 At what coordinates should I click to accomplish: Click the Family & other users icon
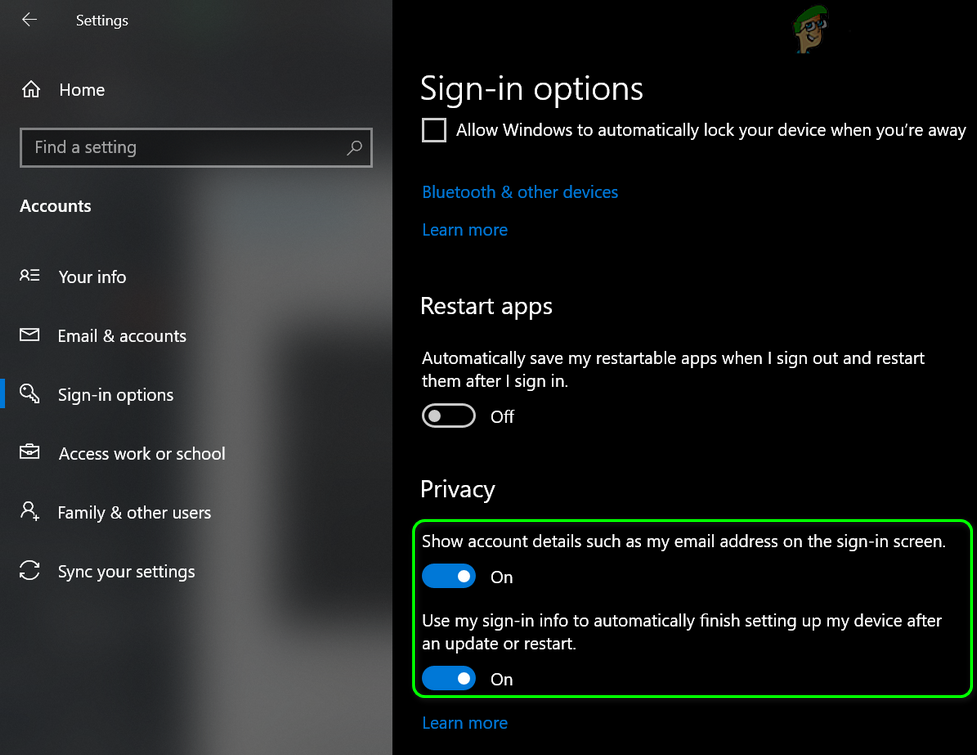(29, 511)
